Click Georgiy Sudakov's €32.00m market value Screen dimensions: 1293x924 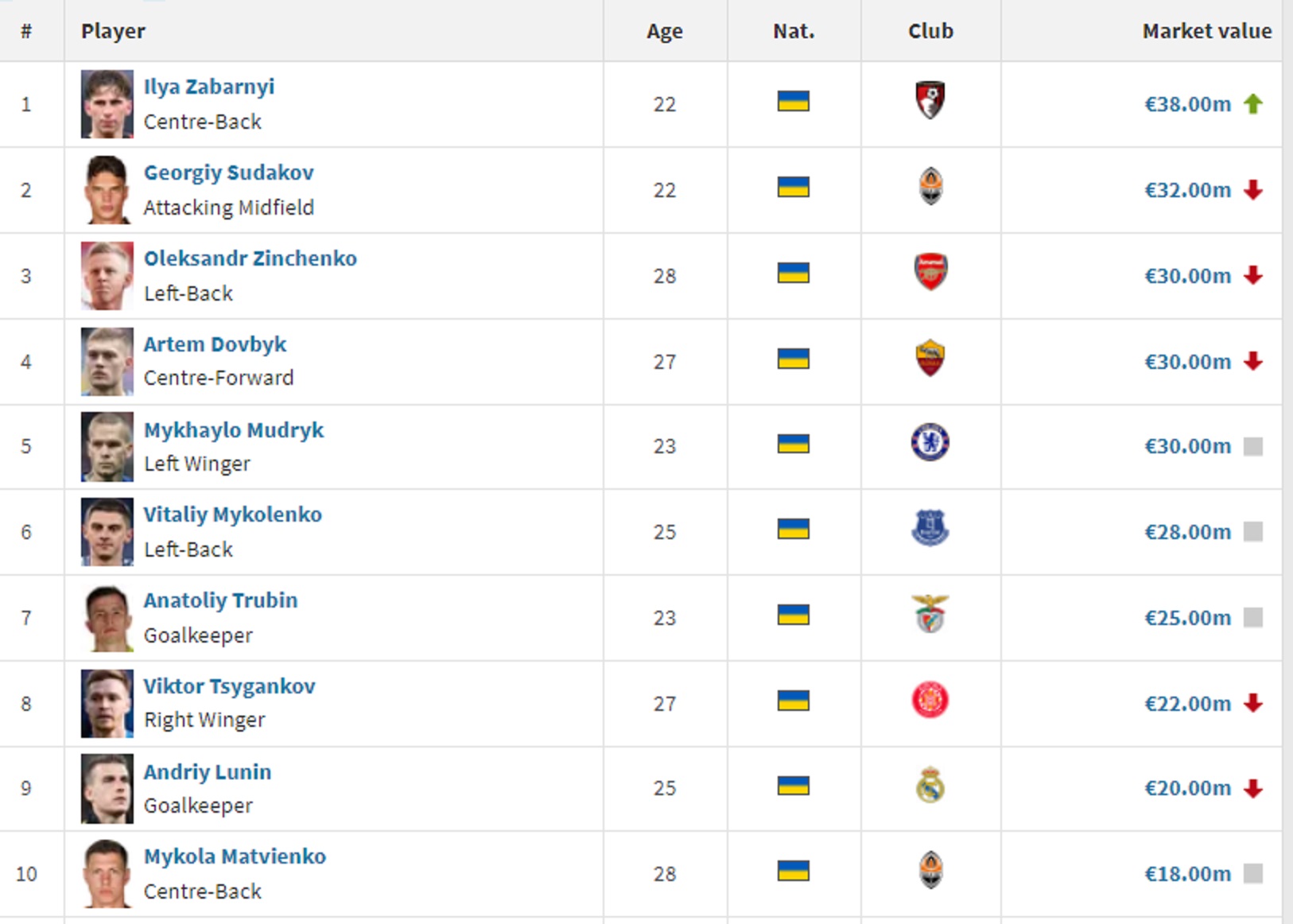[x=1187, y=190]
